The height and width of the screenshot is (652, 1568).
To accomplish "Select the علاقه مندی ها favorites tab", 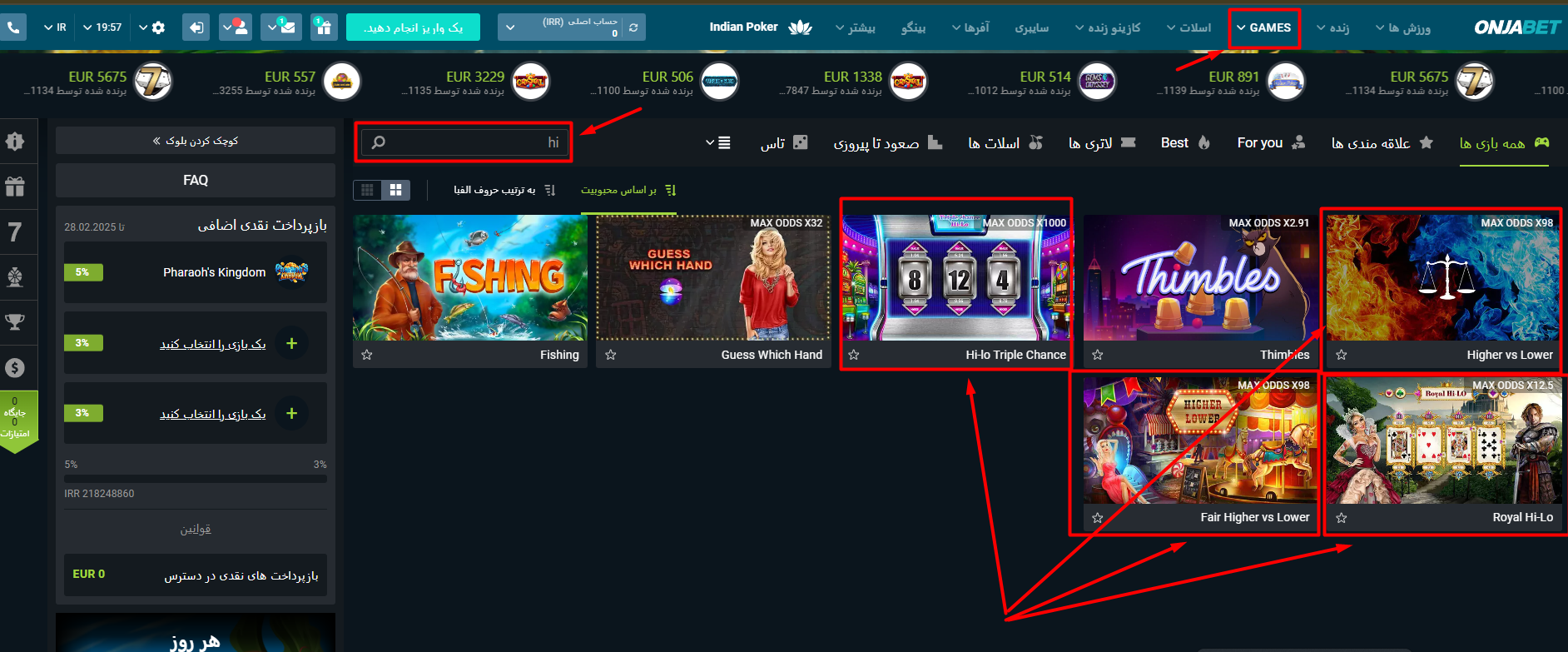I will [1382, 143].
